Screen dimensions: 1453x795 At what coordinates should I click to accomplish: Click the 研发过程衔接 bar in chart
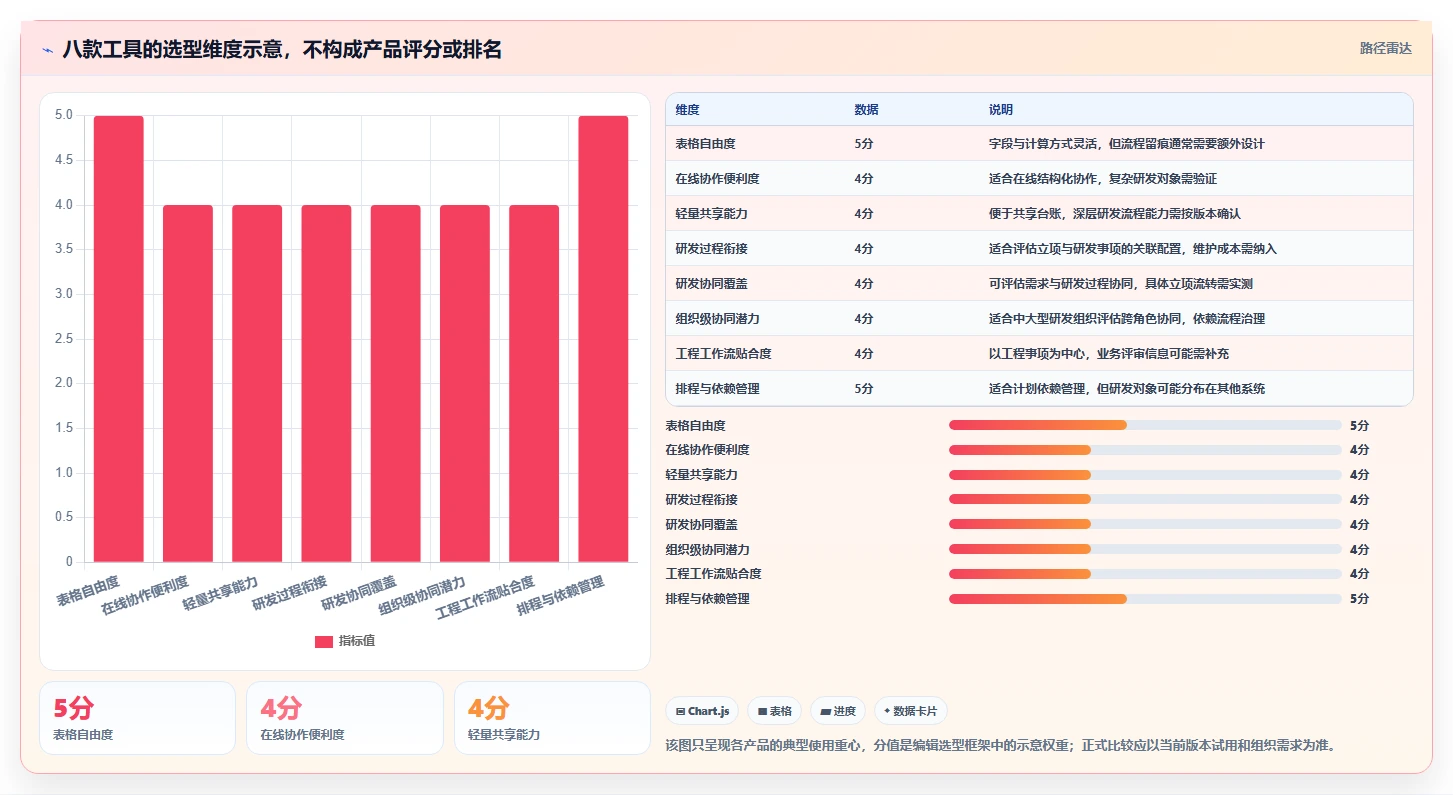[326, 383]
